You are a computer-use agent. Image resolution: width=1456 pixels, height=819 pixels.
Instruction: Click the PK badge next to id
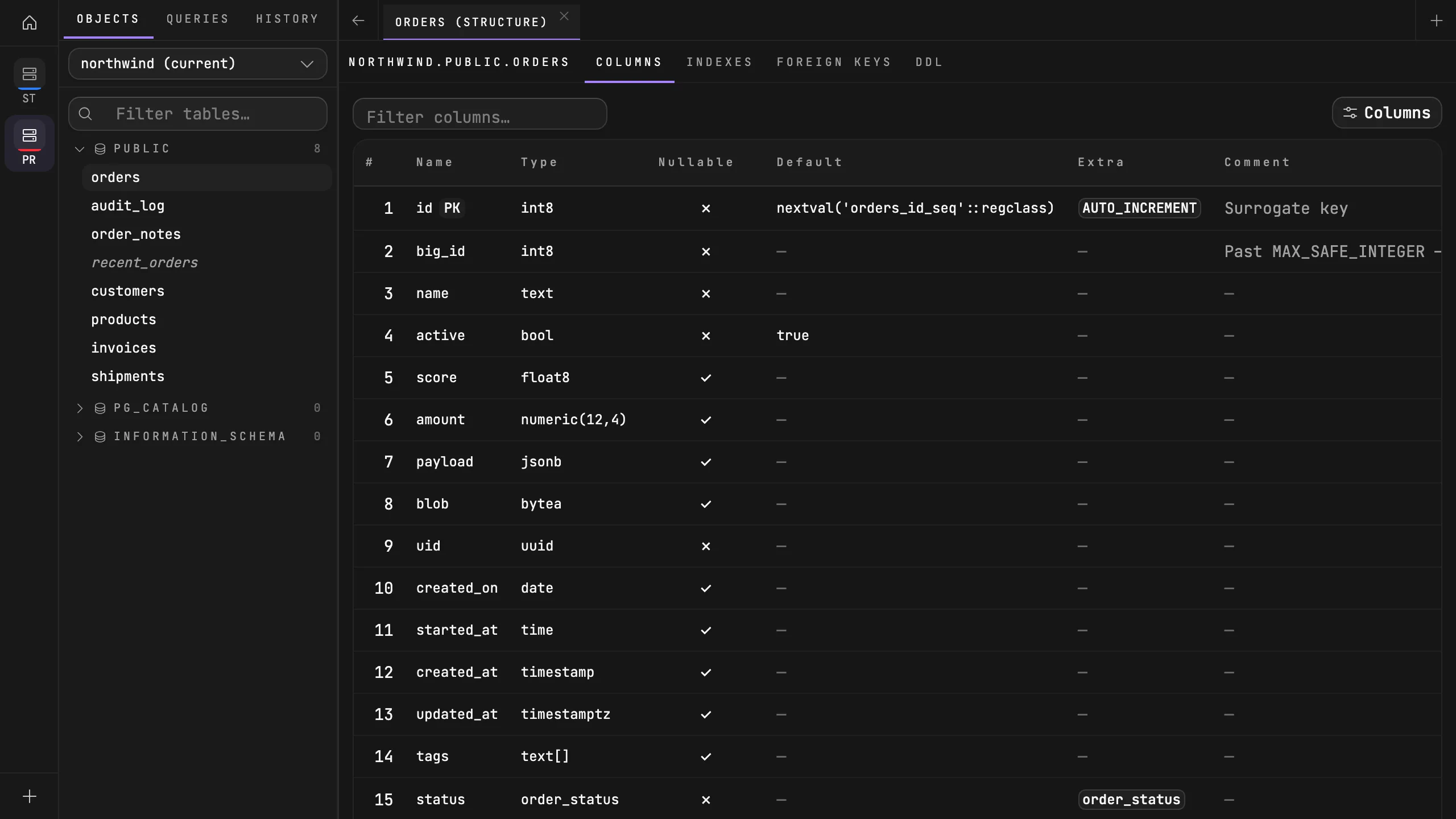(452, 208)
